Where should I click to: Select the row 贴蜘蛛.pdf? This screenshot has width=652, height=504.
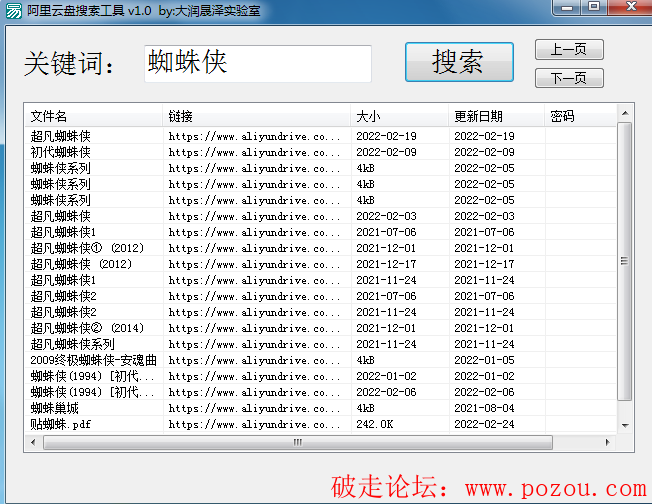click(x=321, y=424)
